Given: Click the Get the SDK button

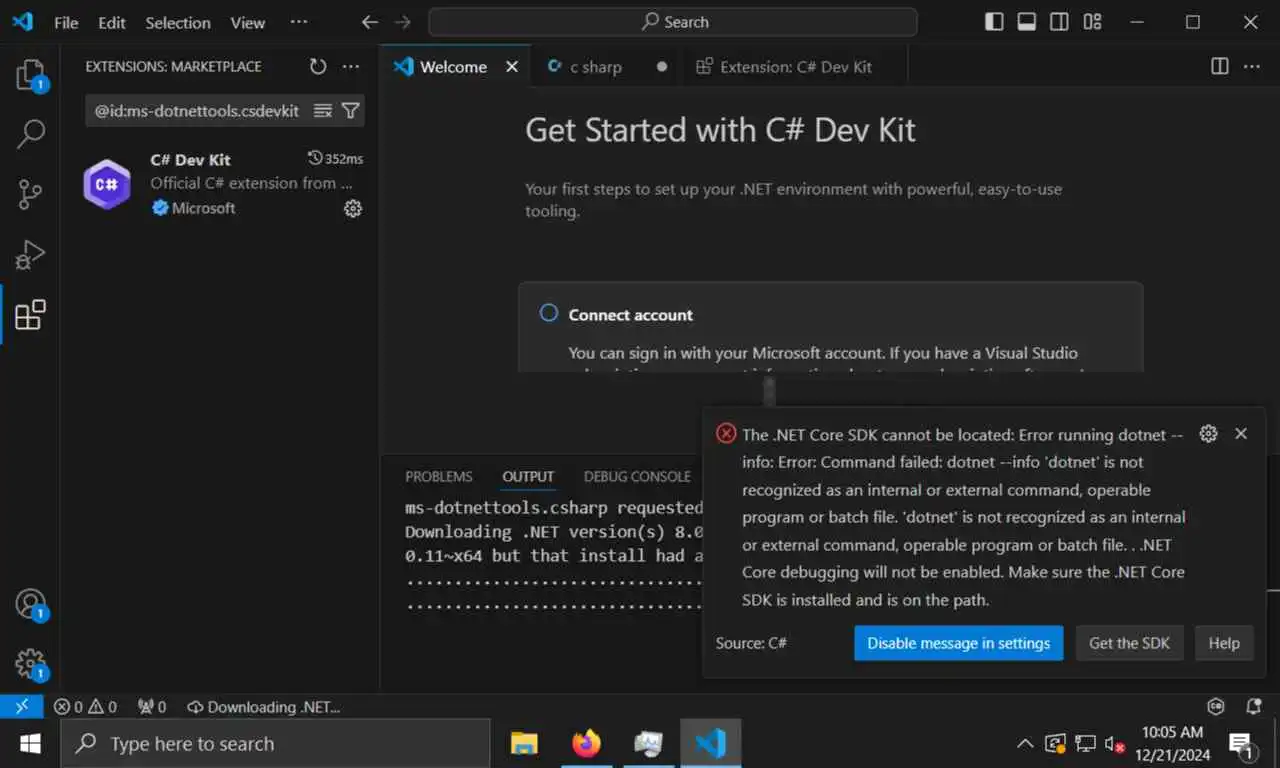Looking at the screenshot, I should coord(1129,643).
